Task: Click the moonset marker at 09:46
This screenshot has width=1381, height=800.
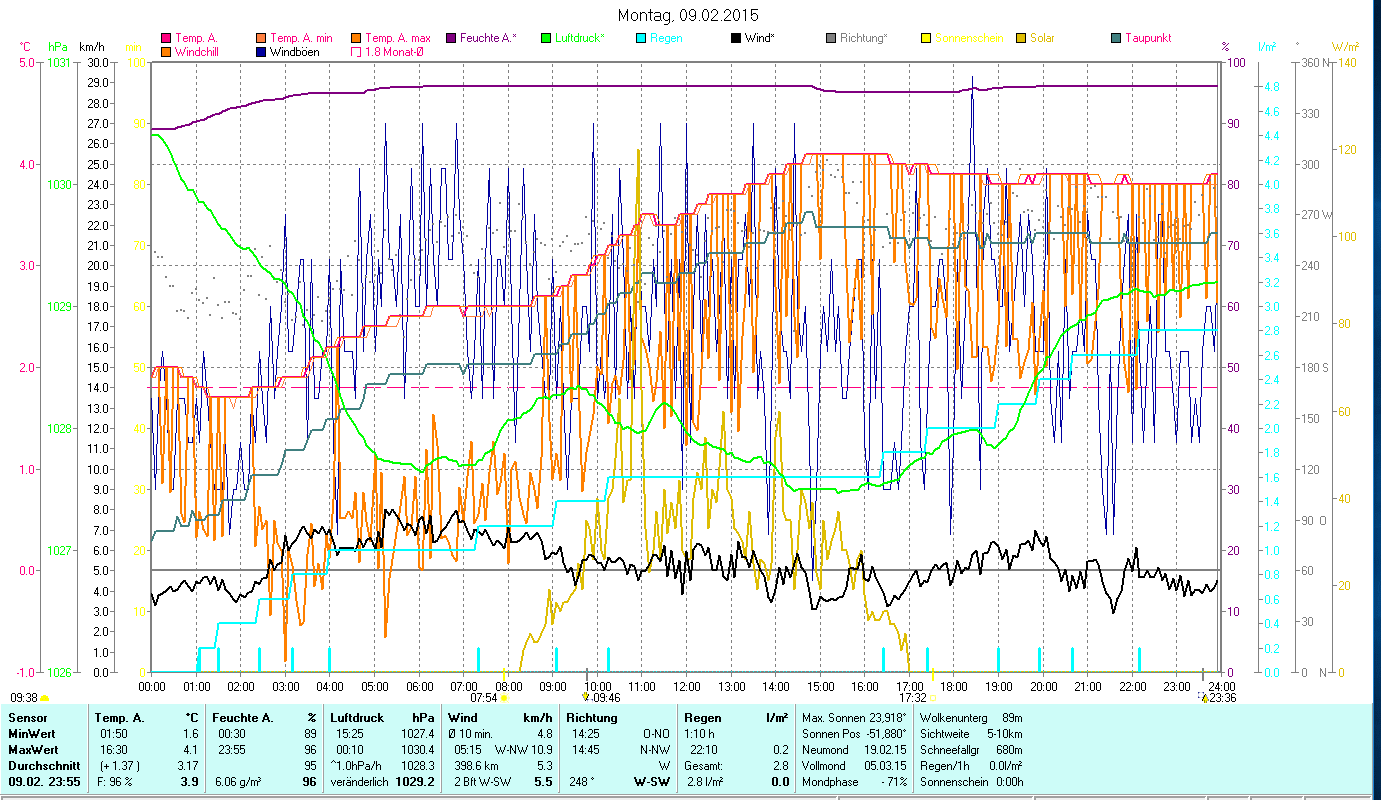Action: [x=586, y=698]
